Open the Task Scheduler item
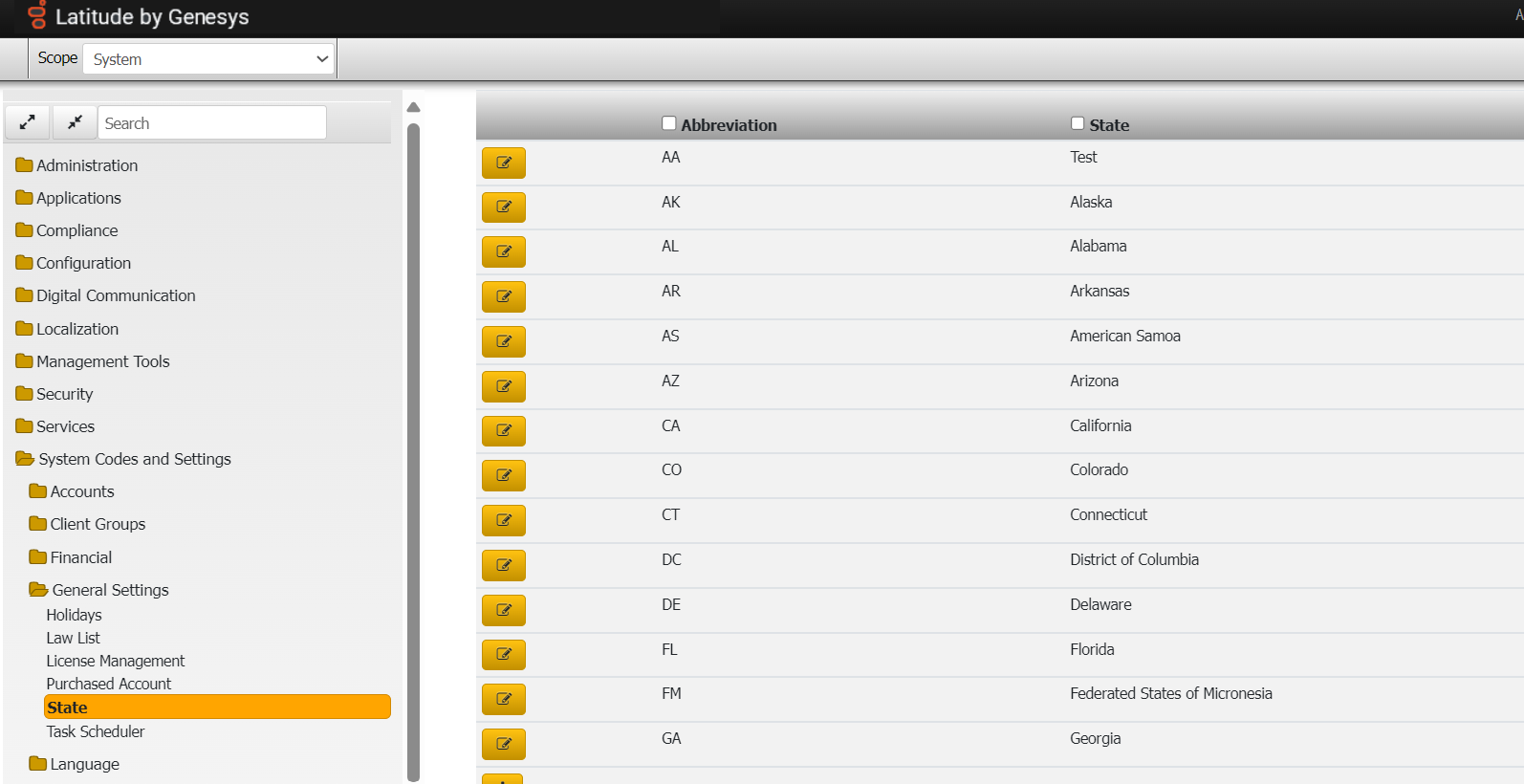 [96, 731]
